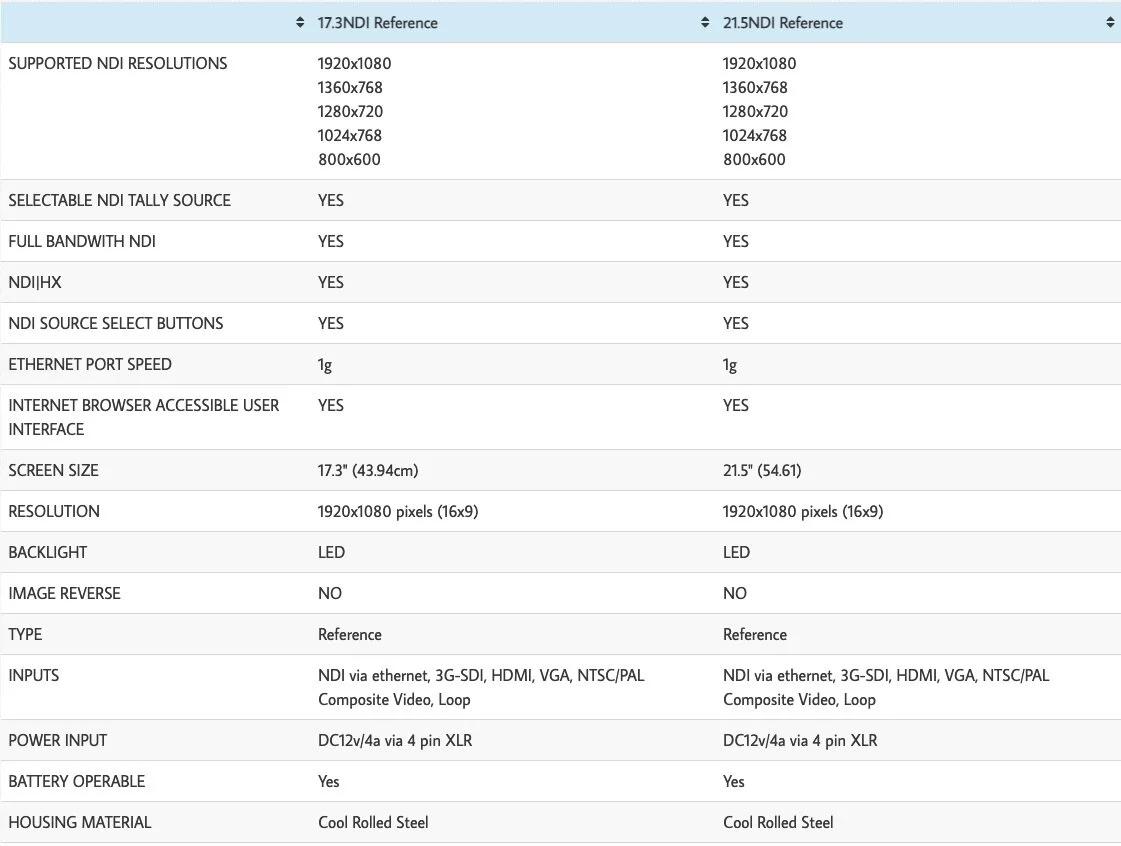Select the RESOLUTION row label
The width and height of the screenshot is (1121, 846).
tap(54, 511)
